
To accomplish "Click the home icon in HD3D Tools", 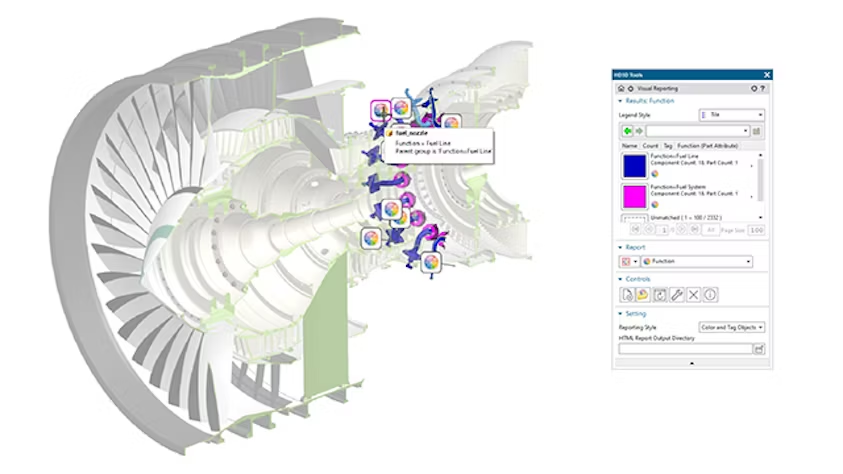I will 620,88.
